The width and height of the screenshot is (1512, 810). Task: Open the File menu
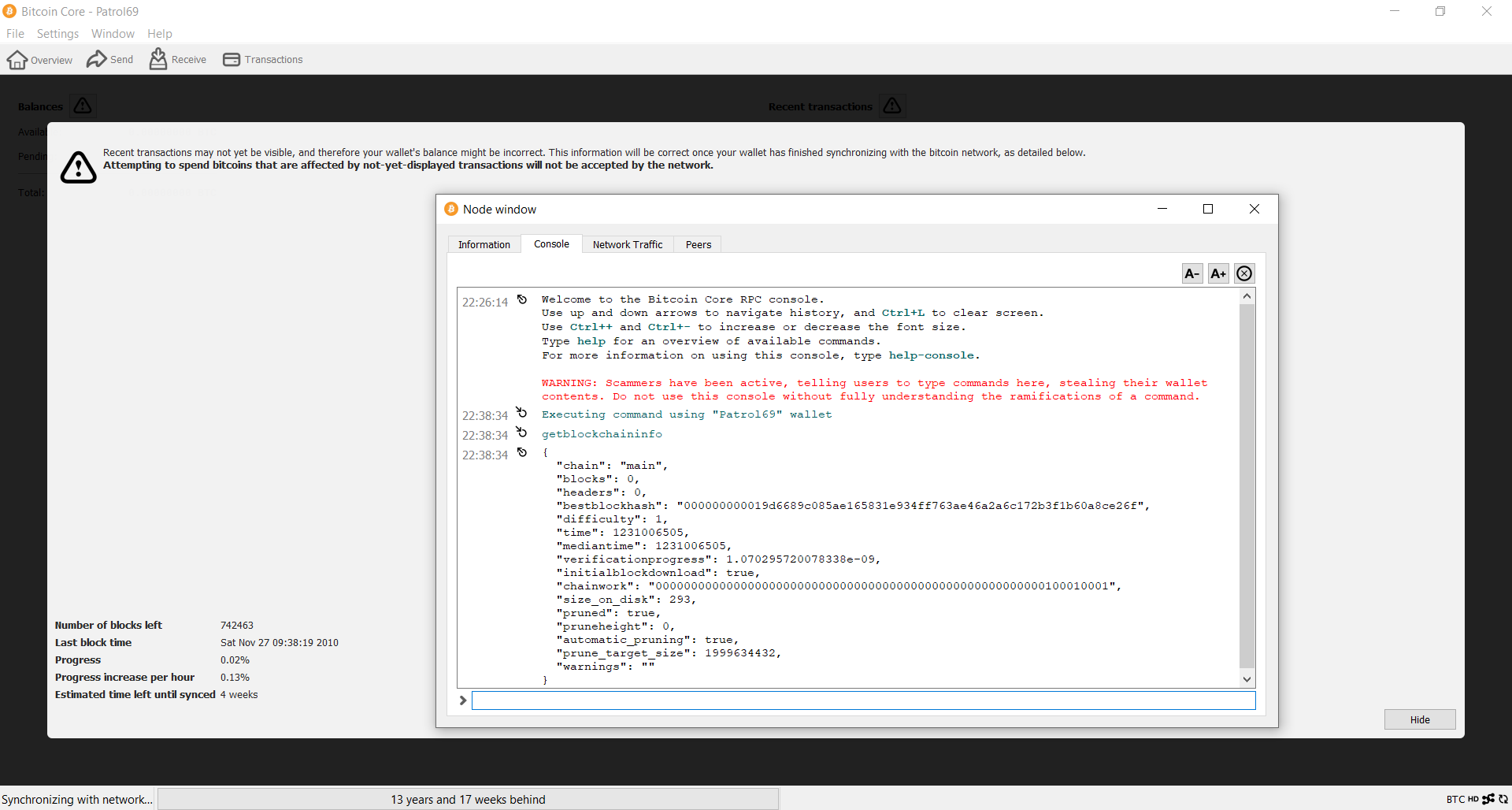(15, 34)
